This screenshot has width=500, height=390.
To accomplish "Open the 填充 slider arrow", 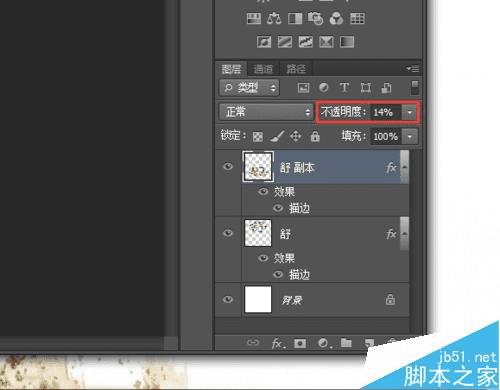I will coord(410,137).
